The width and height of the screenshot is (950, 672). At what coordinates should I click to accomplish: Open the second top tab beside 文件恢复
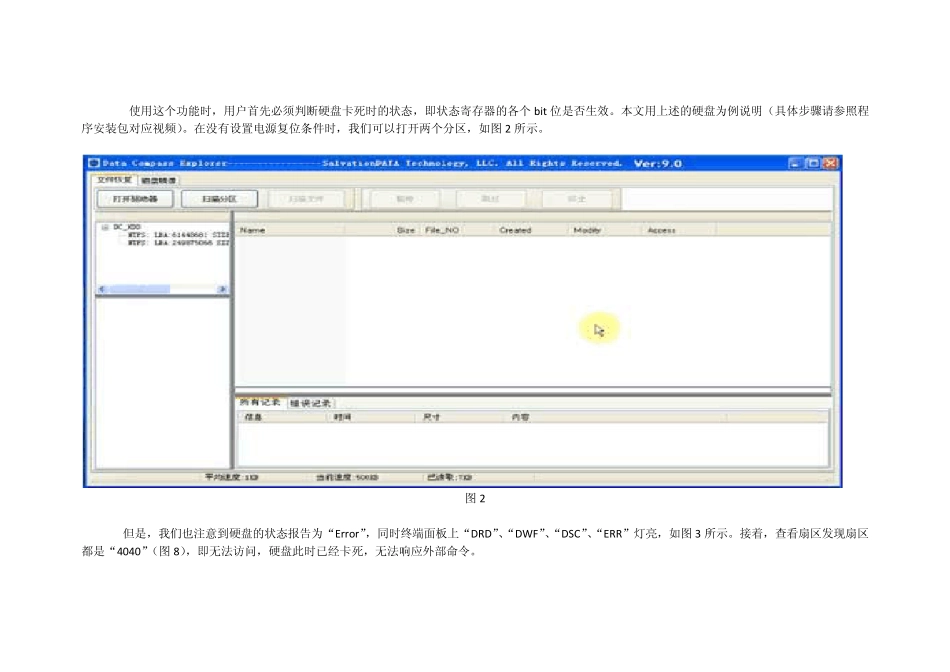(x=159, y=181)
